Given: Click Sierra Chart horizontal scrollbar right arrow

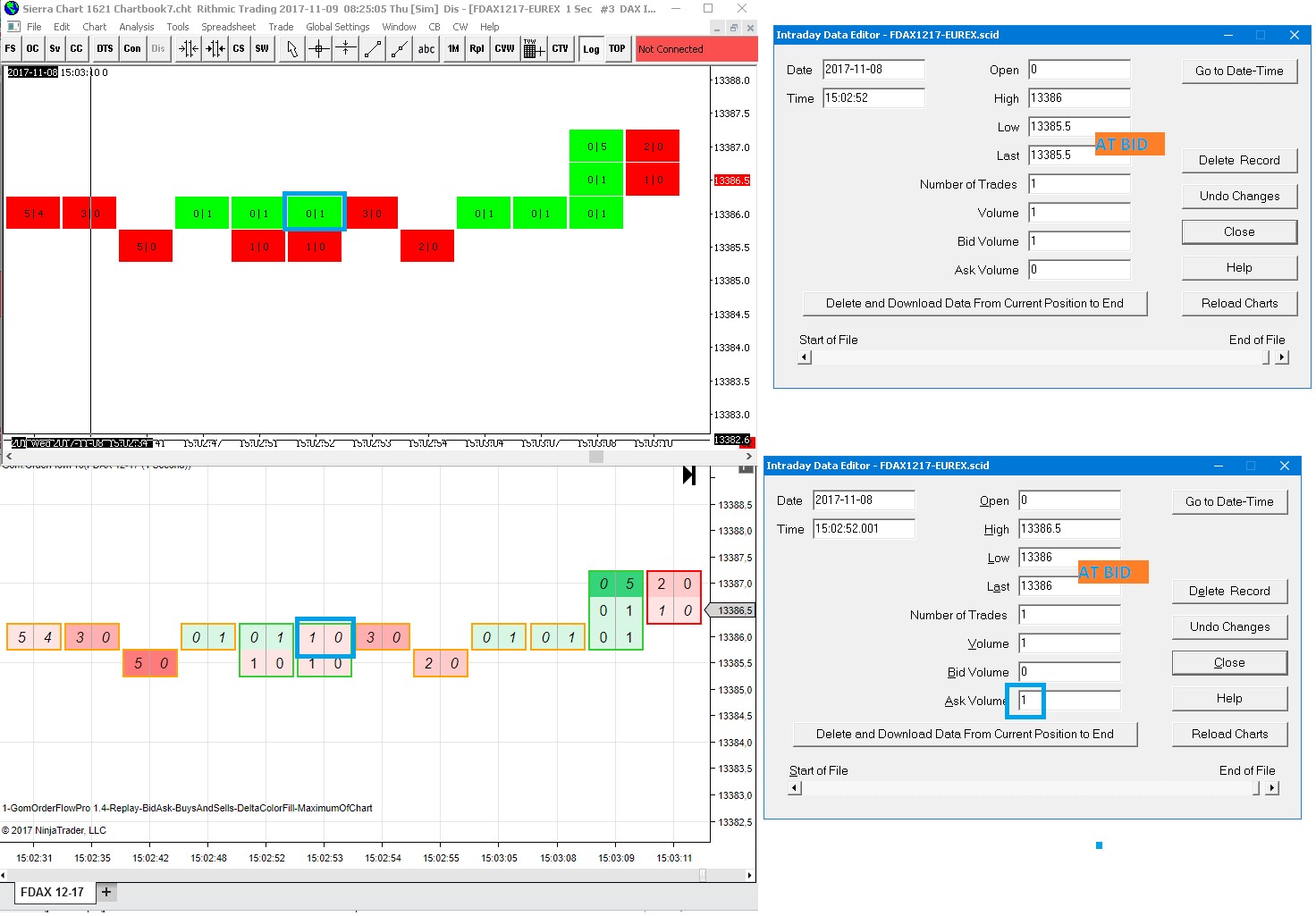Looking at the screenshot, I should point(749,457).
